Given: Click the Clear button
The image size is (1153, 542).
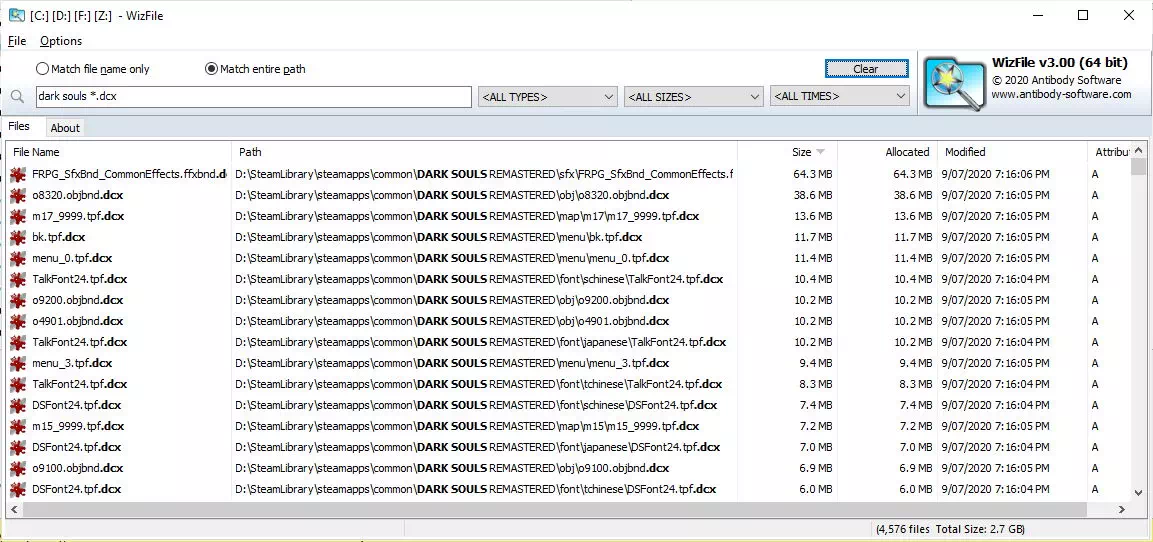Looking at the screenshot, I should [x=866, y=69].
